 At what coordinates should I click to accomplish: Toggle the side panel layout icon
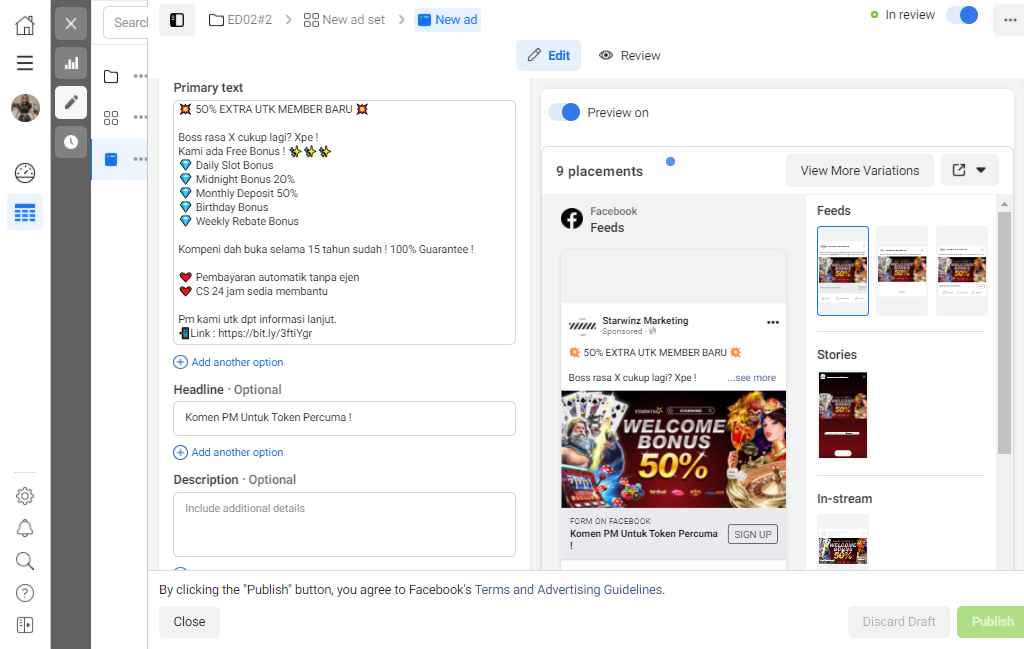[x=177, y=20]
